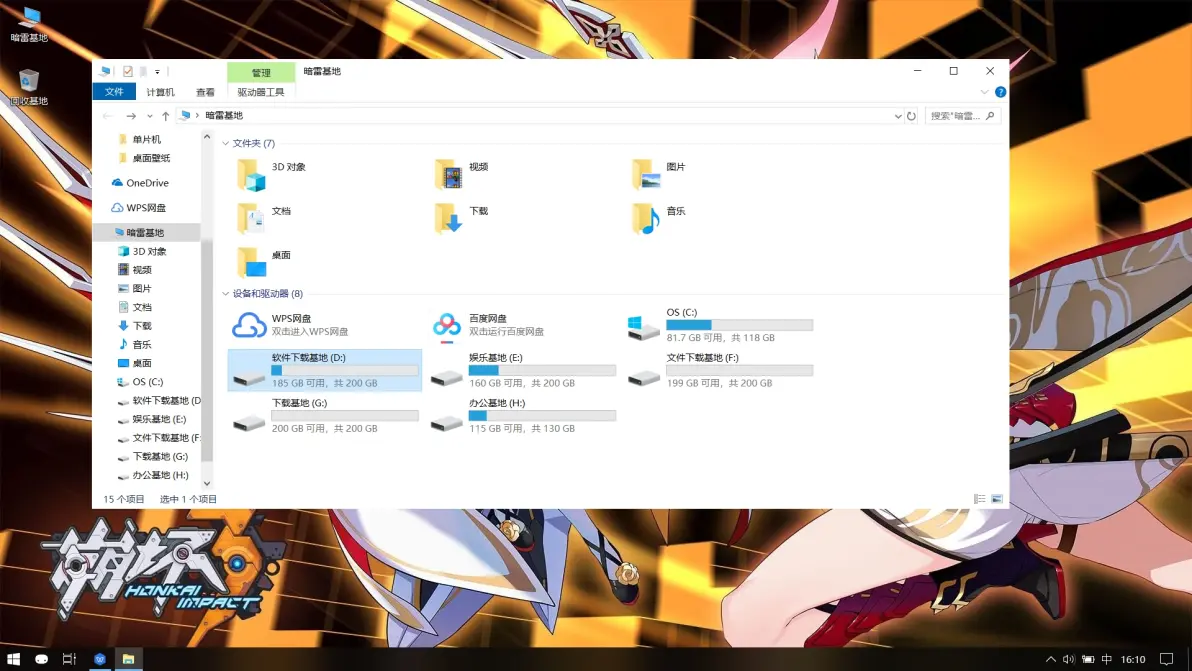Switch to large icons view layout
This screenshot has height=671, width=1192.
[997, 499]
